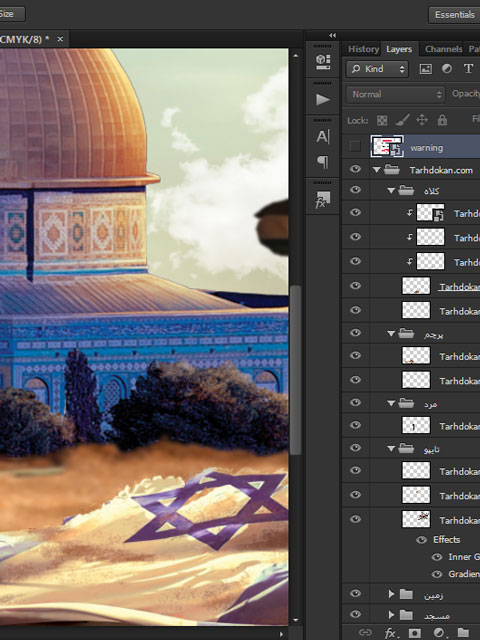The width and height of the screenshot is (480, 640).
Task: Collapse the Tarhdokan.com group
Action: [376, 170]
